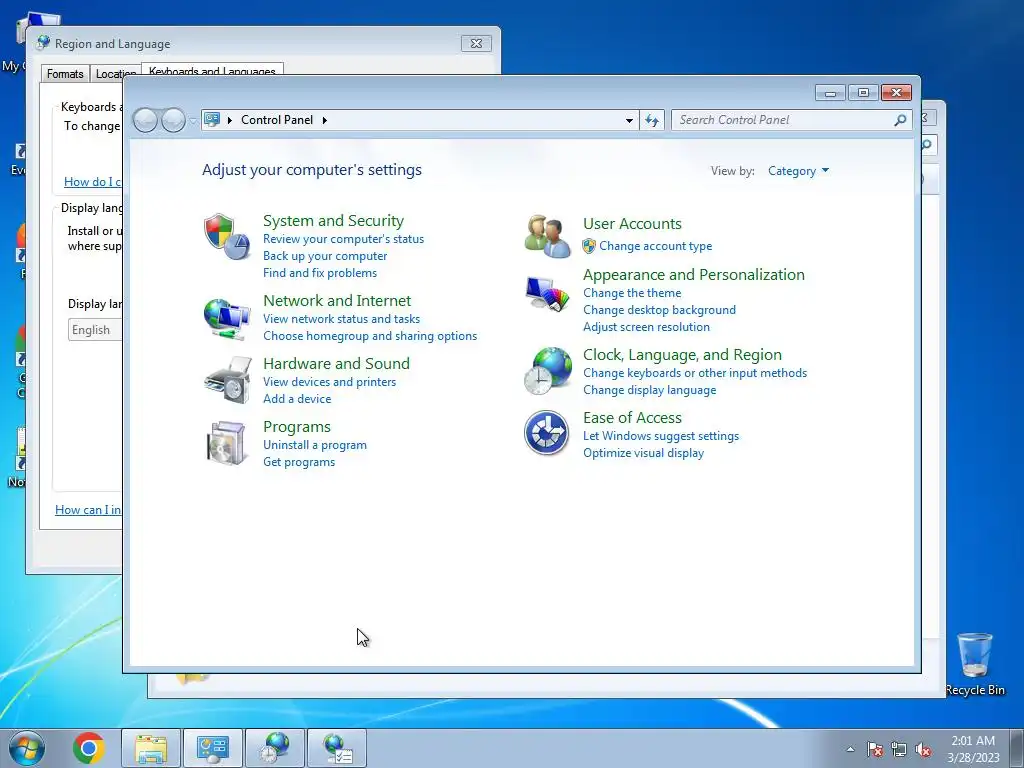The image size is (1024, 768).
Task: Click View network status and tasks
Action: click(341, 319)
